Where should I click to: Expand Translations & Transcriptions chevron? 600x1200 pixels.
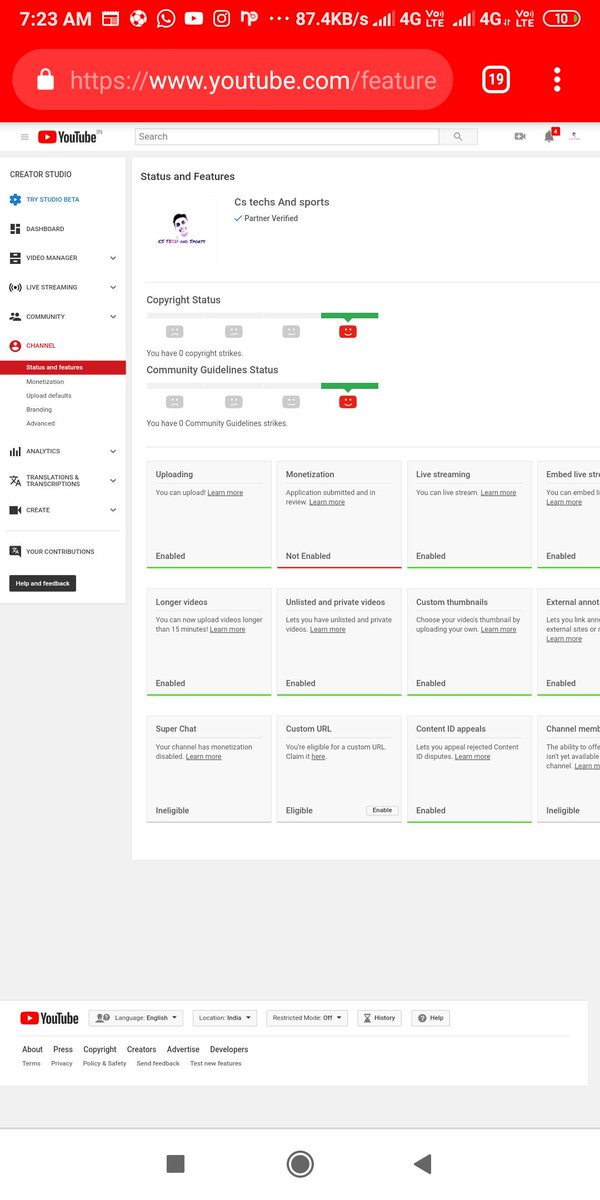pyautogui.click(x=113, y=481)
